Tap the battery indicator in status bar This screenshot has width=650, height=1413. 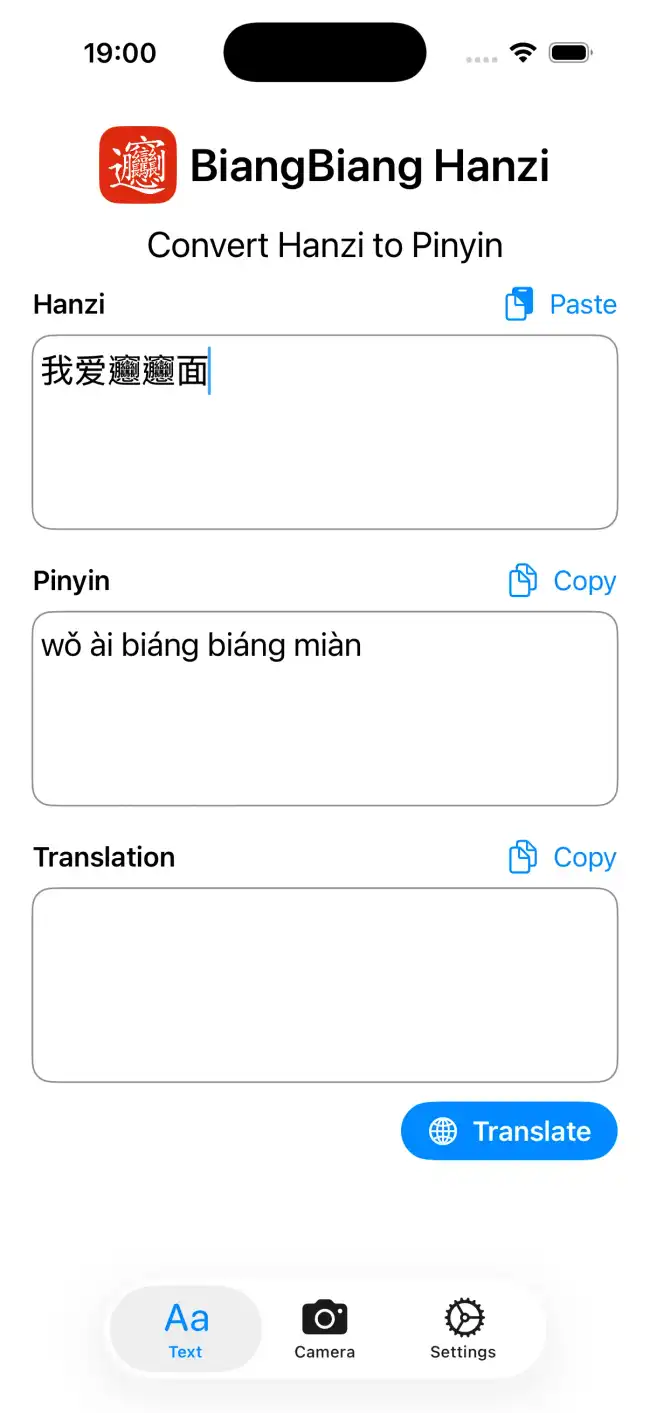point(571,53)
